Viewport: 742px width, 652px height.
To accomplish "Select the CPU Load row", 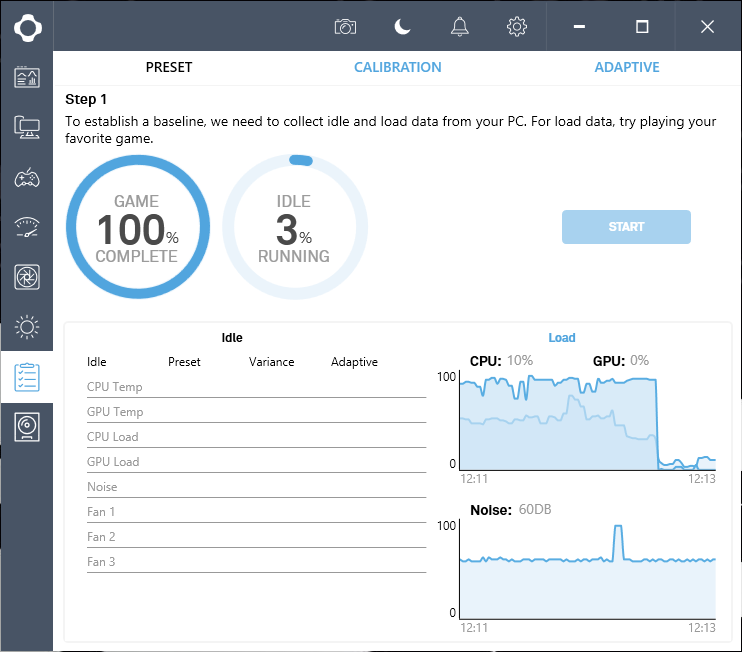I will coord(256,437).
